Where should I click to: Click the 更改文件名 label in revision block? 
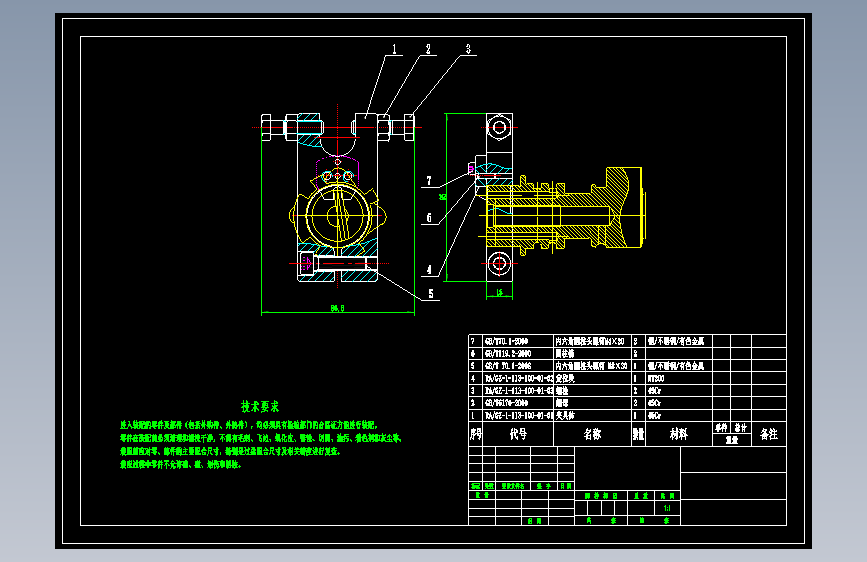click(513, 486)
